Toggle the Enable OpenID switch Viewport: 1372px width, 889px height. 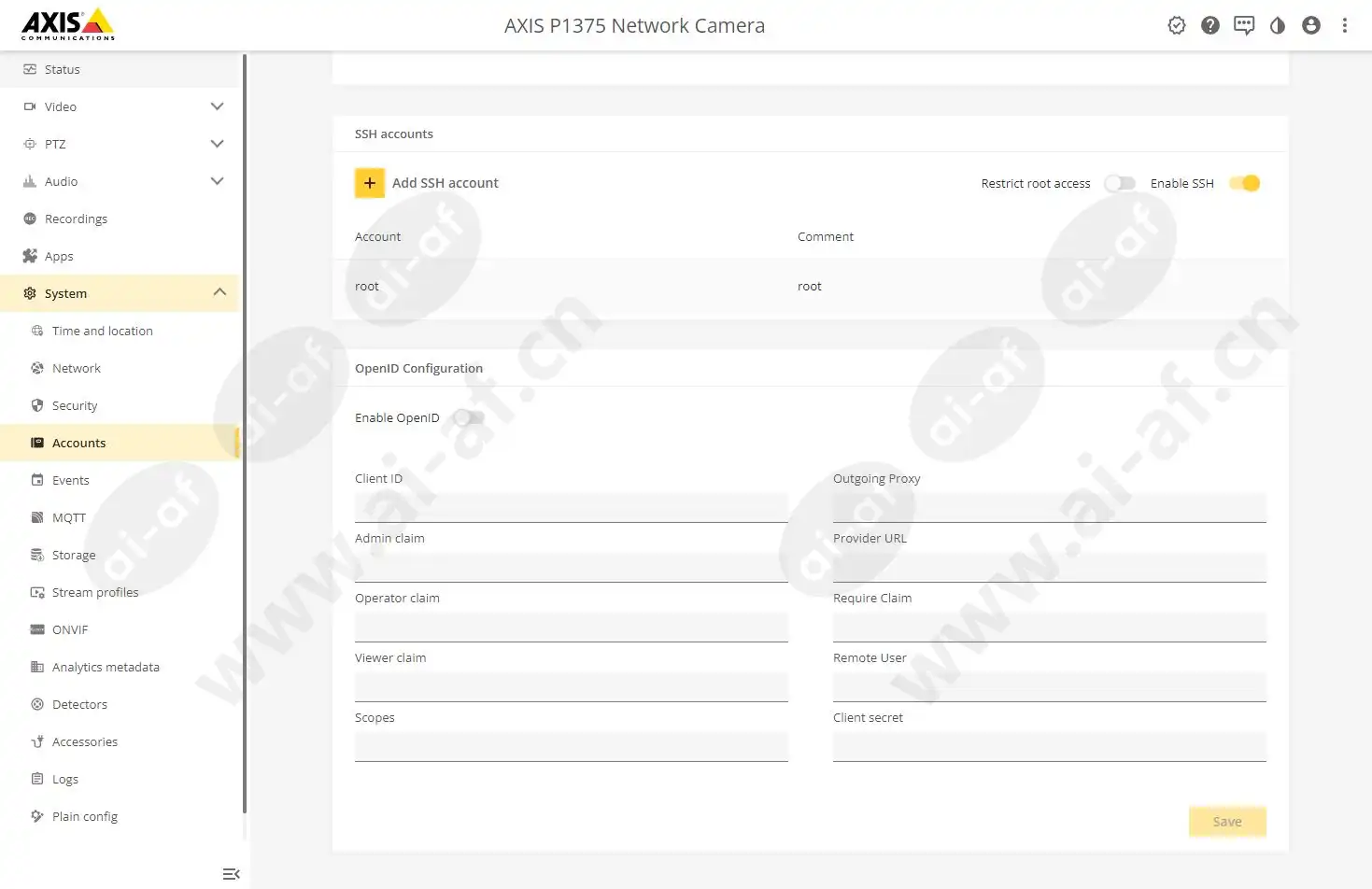(468, 417)
